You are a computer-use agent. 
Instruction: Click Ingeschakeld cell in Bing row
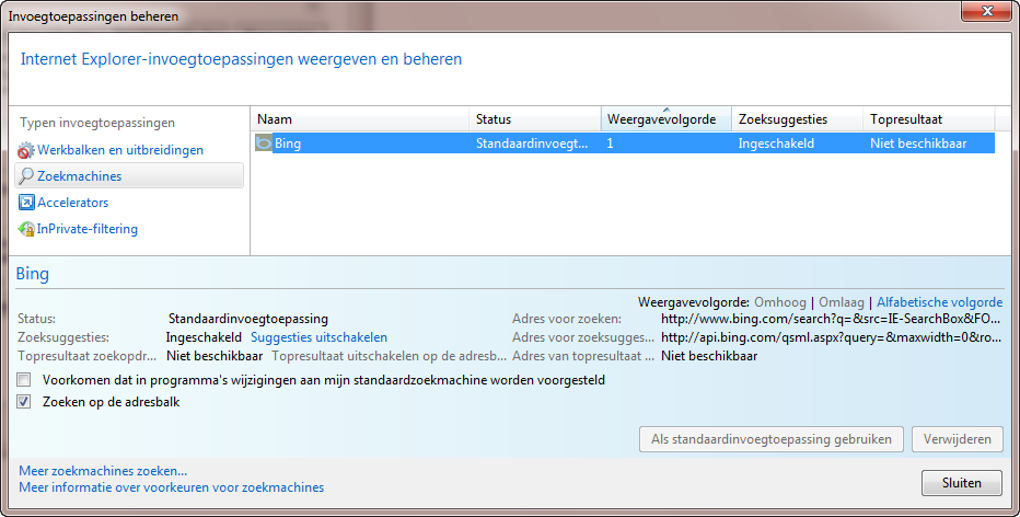point(776,143)
